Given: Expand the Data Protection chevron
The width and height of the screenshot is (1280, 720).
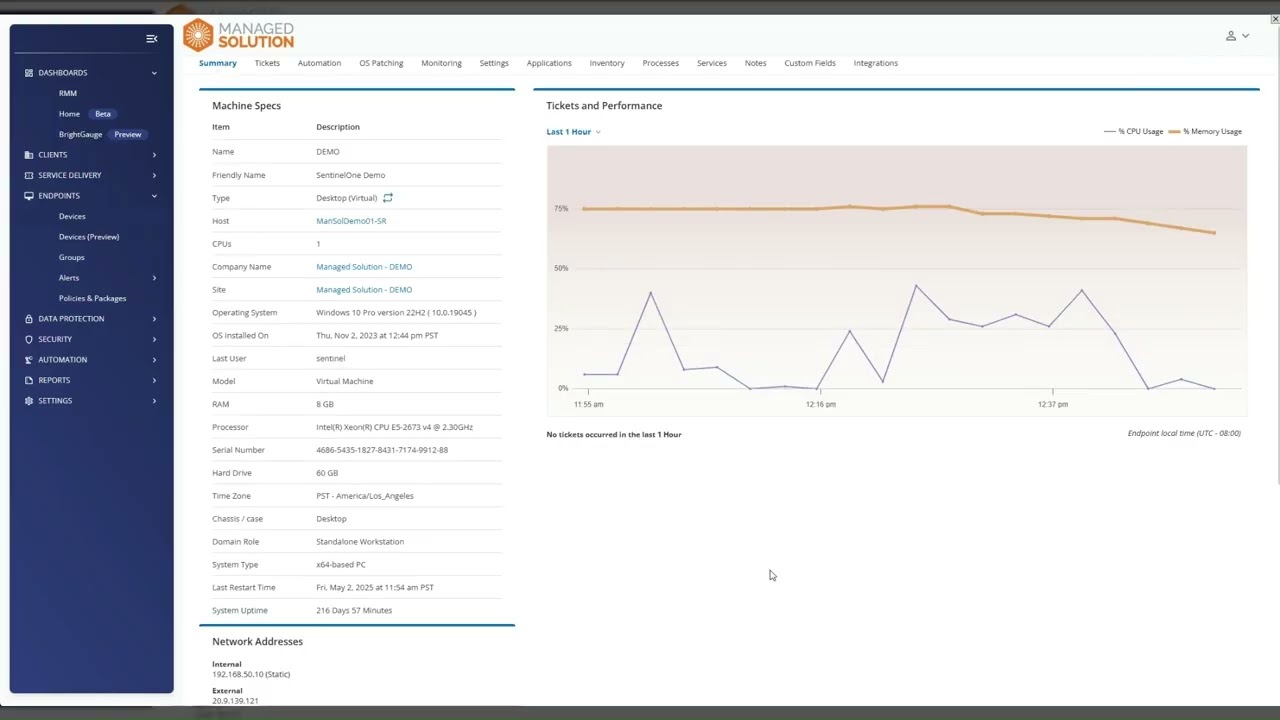Looking at the screenshot, I should [x=154, y=319].
